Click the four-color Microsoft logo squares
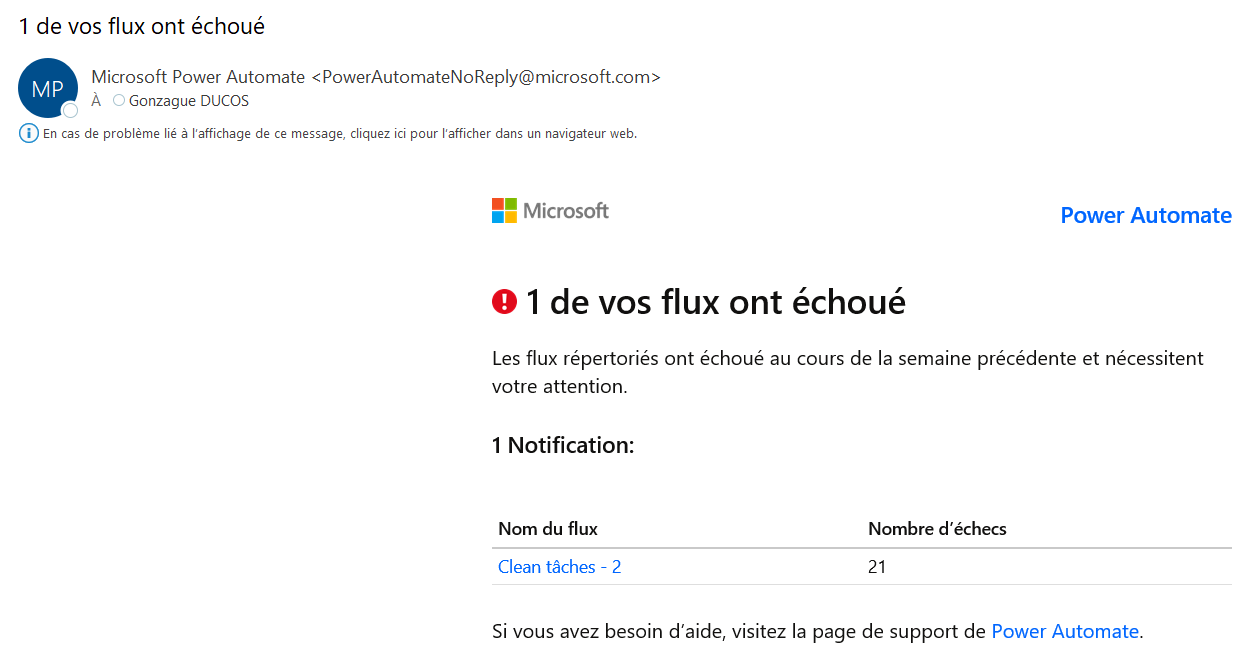Screen dimensions: 1235x663 (x=504, y=210)
